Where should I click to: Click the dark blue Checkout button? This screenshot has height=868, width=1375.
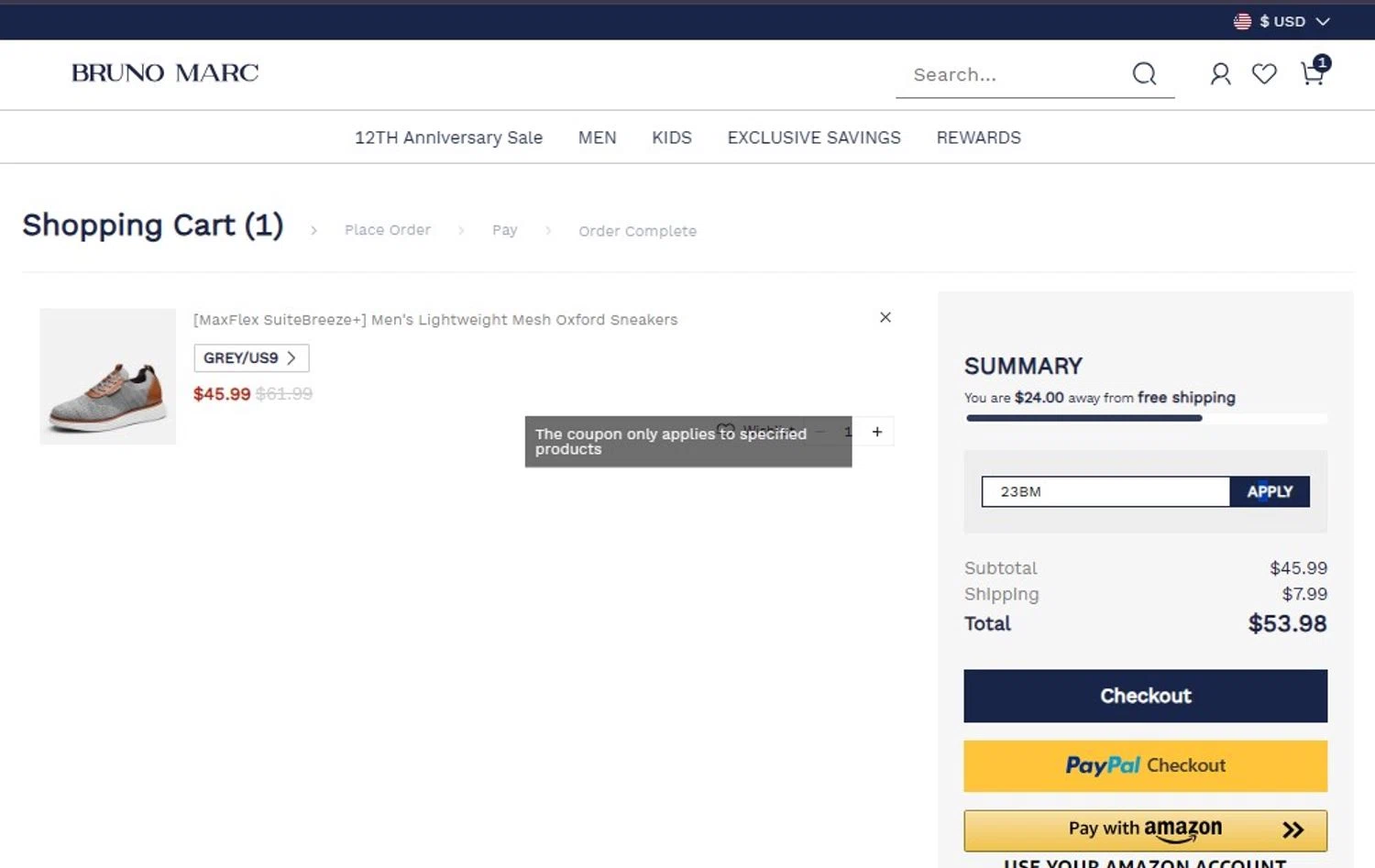coord(1145,696)
